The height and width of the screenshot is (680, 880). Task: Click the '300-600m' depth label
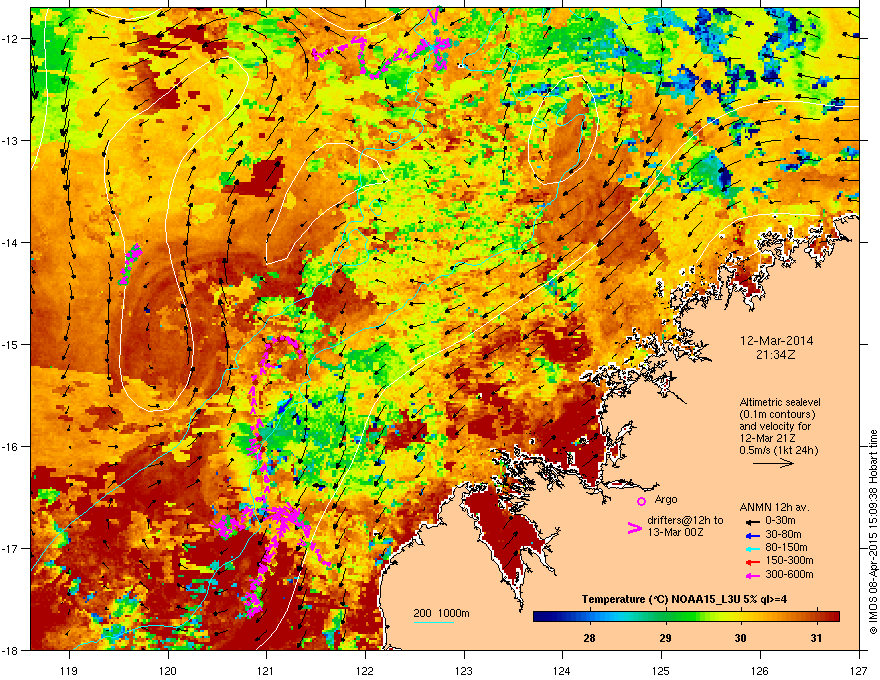[789, 575]
